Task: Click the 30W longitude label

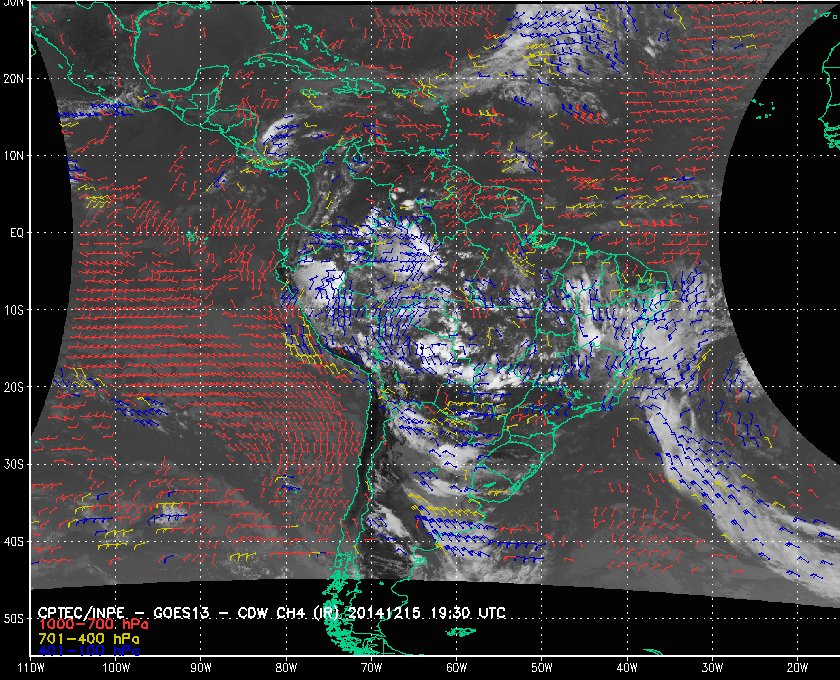Action: coord(712,668)
